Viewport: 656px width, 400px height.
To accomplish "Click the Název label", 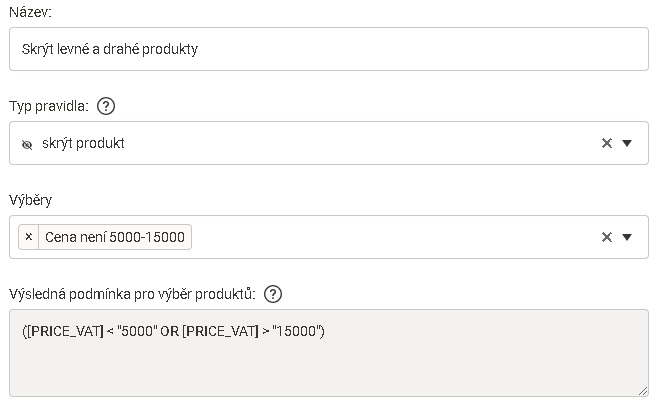I will pyautogui.click(x=30, y=12).
